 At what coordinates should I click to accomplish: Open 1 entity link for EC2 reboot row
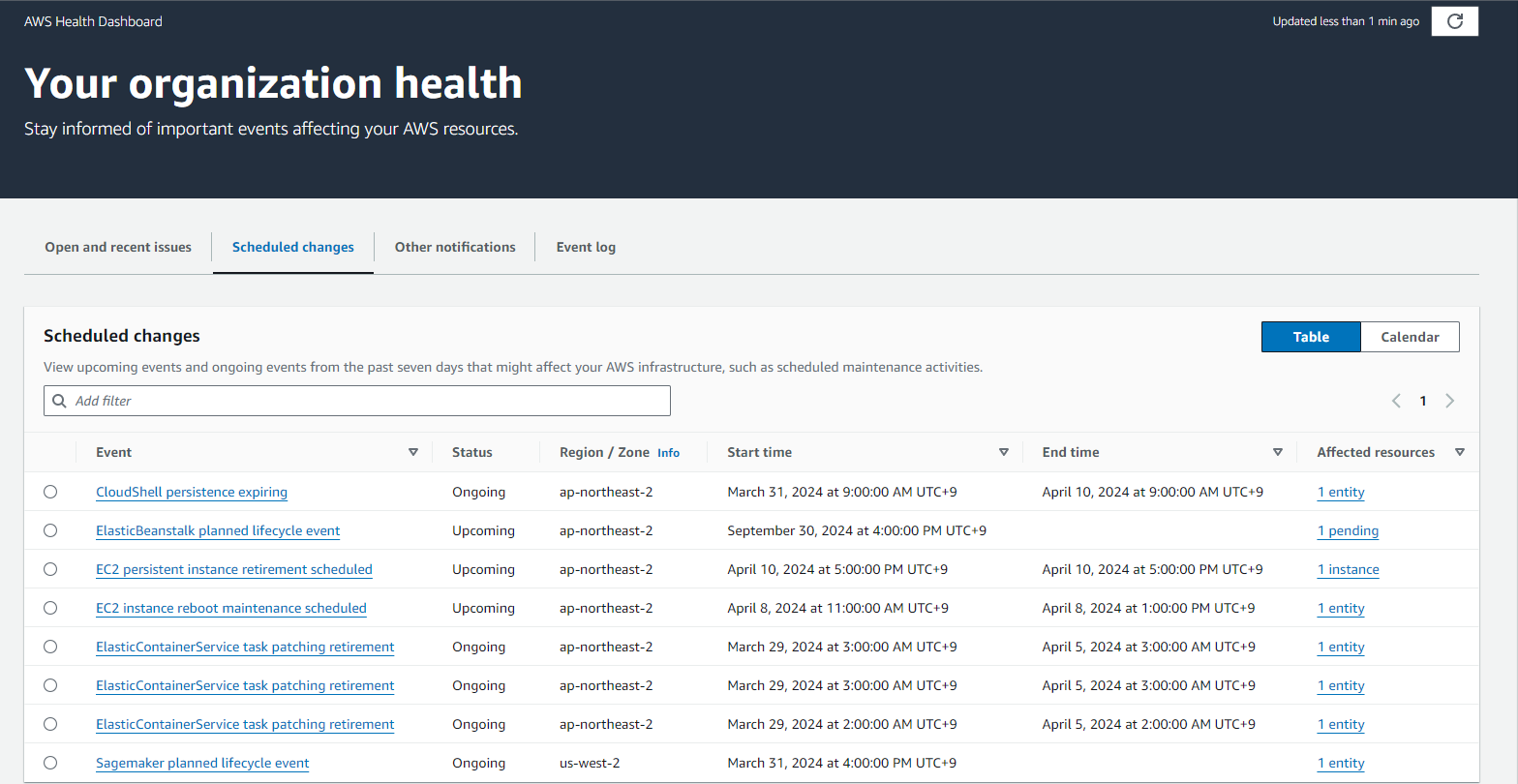pyautogui.click(x=1341, y=608)
